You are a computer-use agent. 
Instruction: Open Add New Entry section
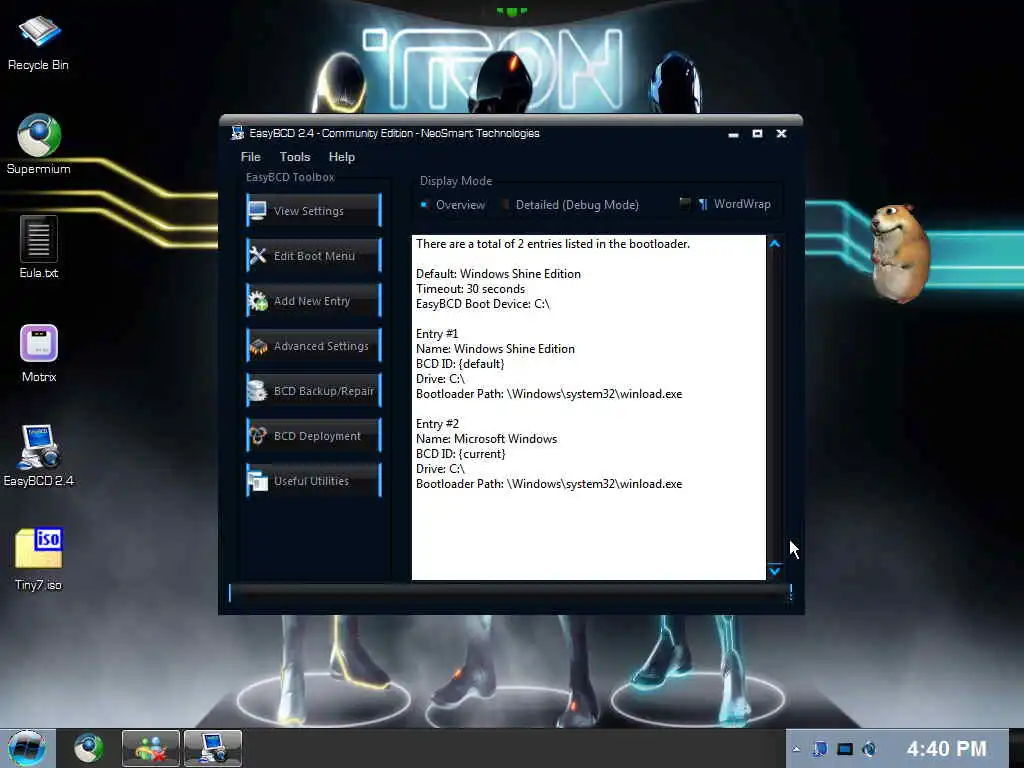pos(313,300)
